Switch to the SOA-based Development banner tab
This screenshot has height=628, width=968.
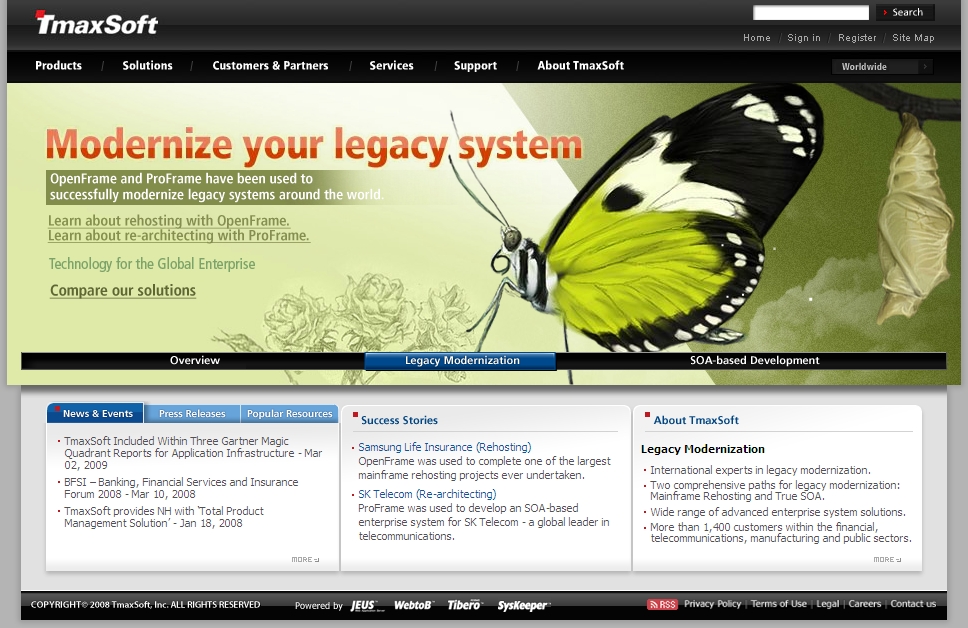click(x=754, y=361)
